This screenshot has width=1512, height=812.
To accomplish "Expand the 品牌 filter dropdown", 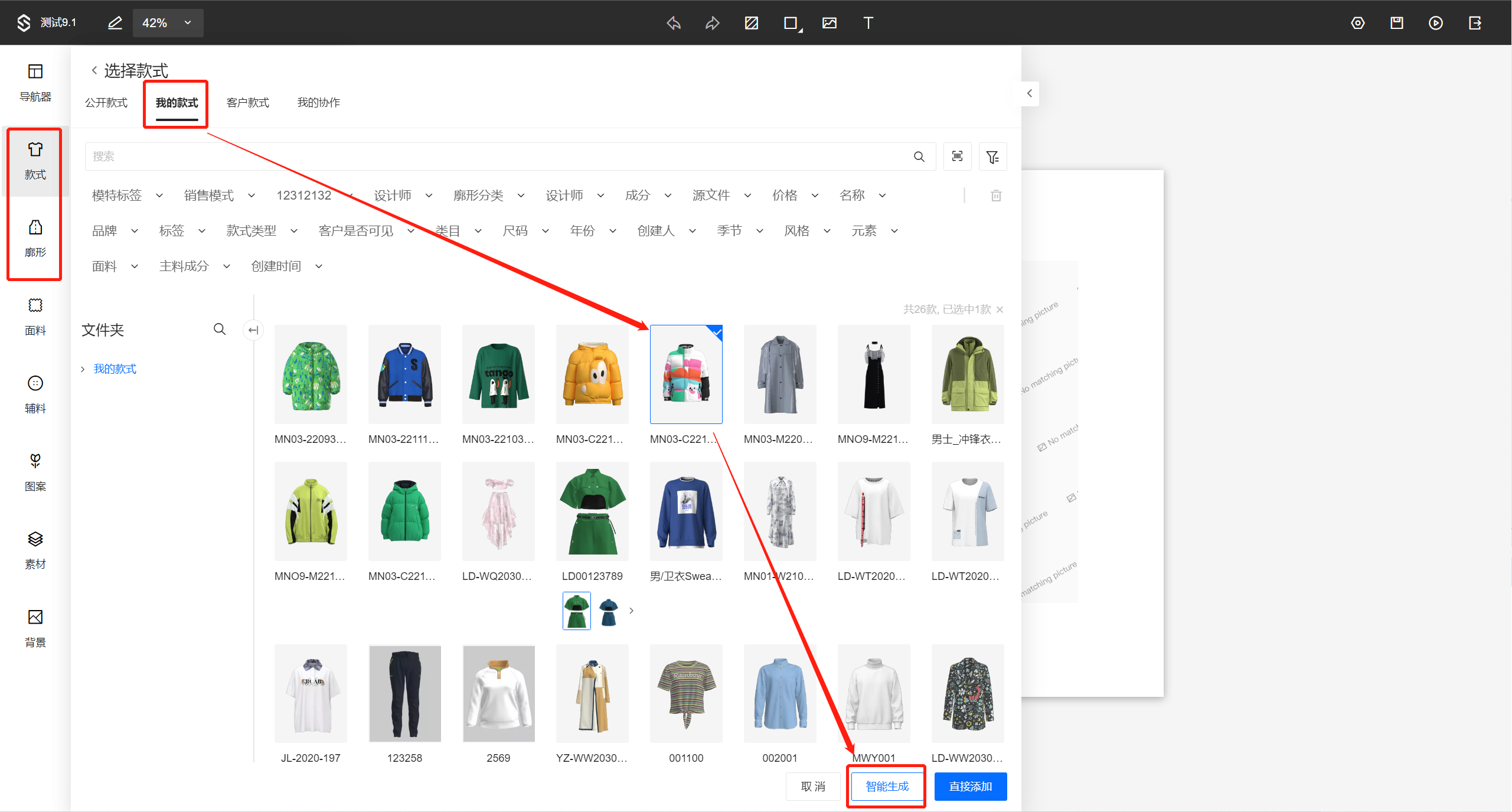I will pos(115,231).
